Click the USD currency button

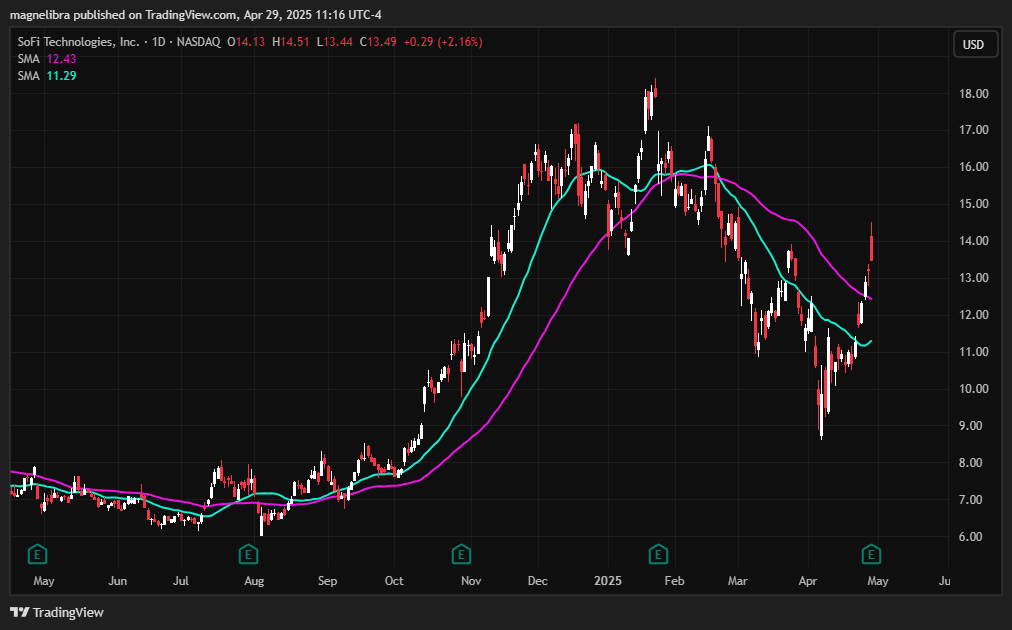tap(973, 45)
